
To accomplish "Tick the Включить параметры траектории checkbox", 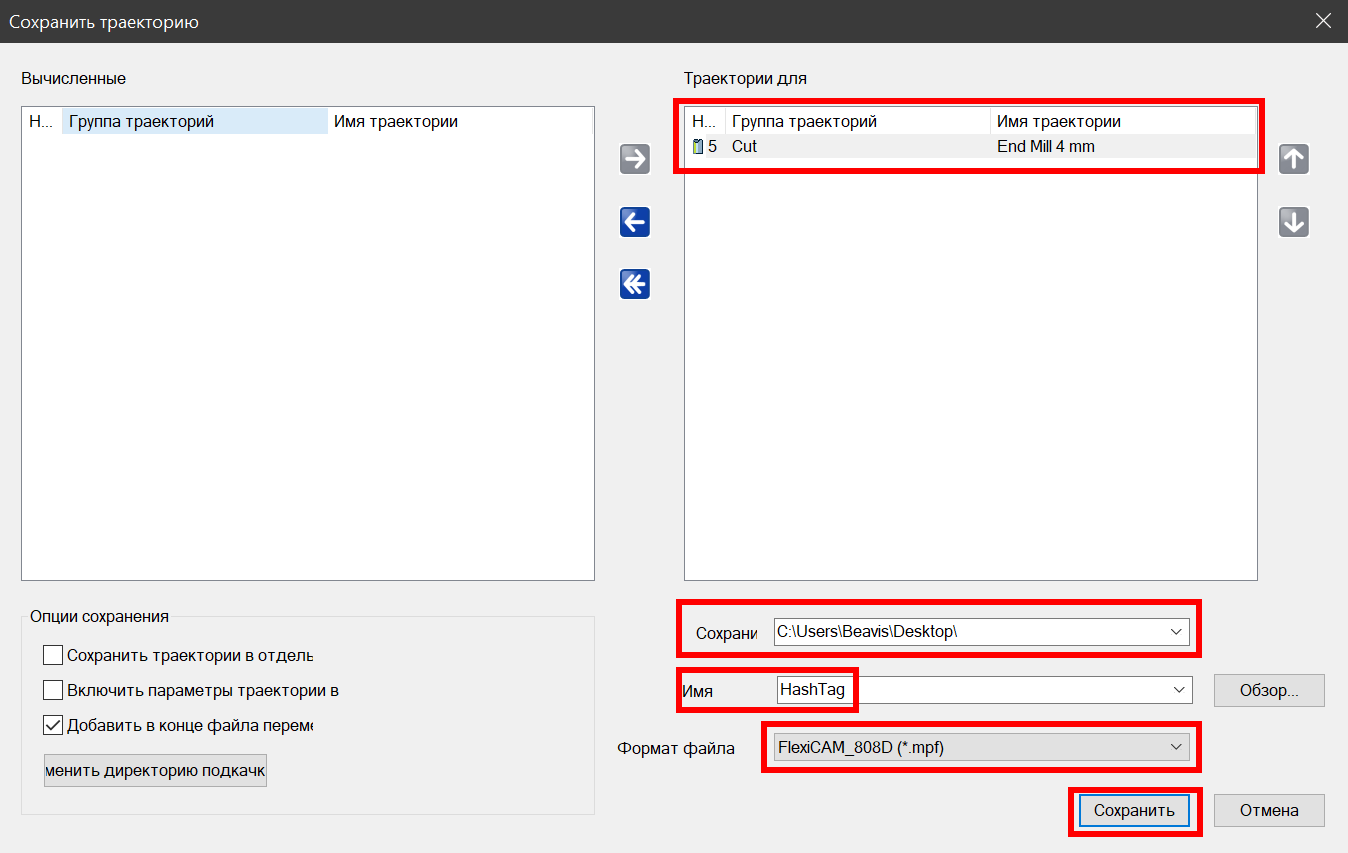I will [x=53, y=690].
